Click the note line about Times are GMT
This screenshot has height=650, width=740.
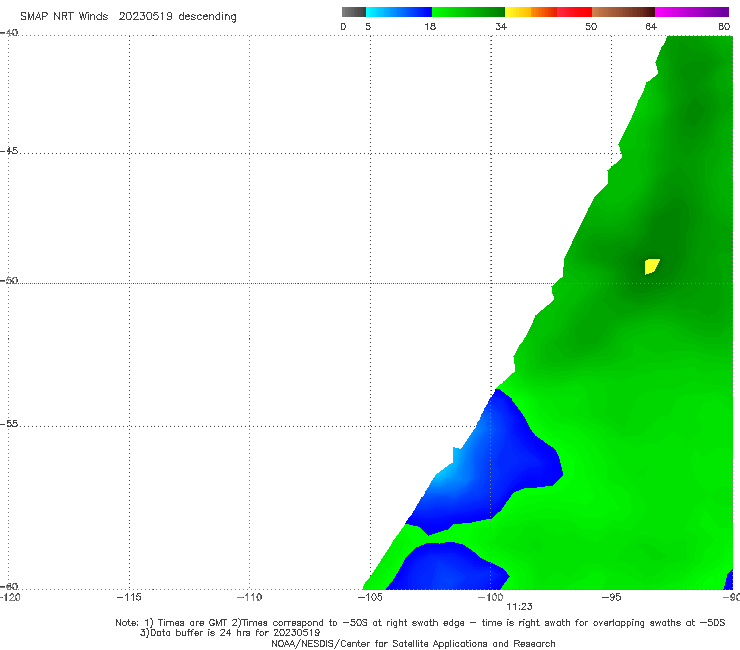420,623
